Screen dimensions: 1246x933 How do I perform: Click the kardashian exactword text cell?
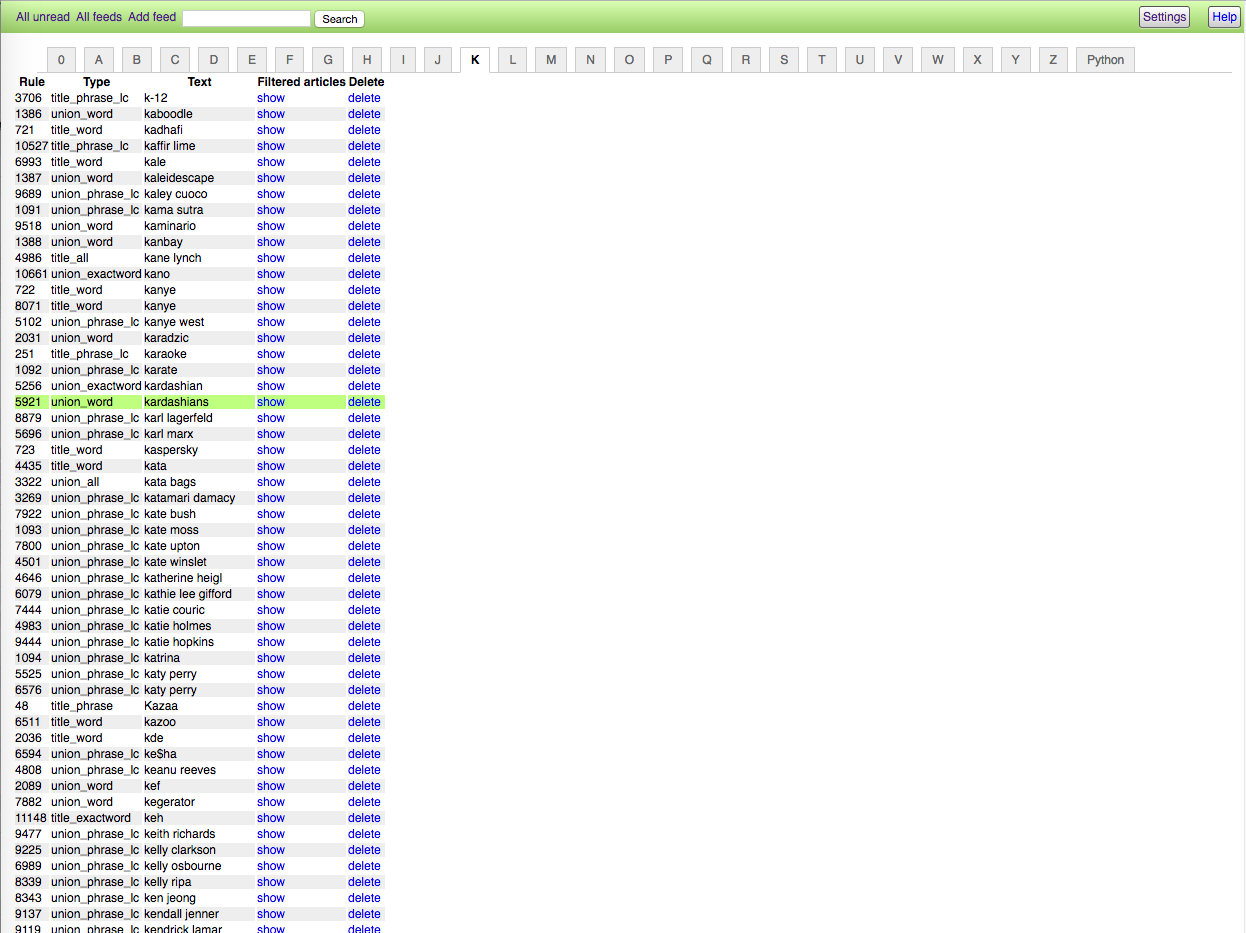(x=173, y=386)
